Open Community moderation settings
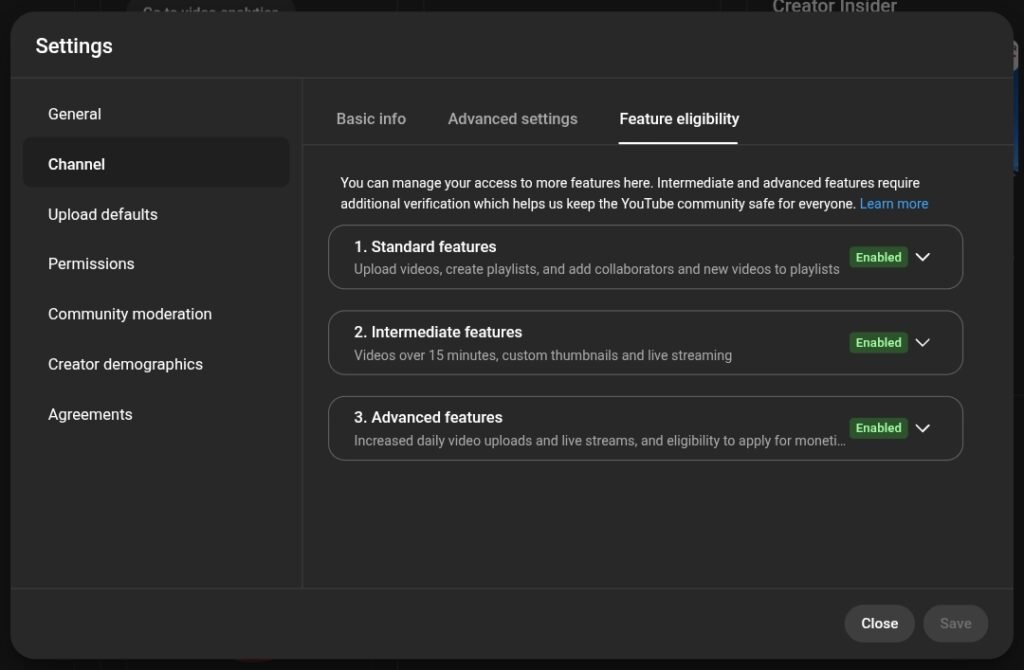 click(130, 314)
